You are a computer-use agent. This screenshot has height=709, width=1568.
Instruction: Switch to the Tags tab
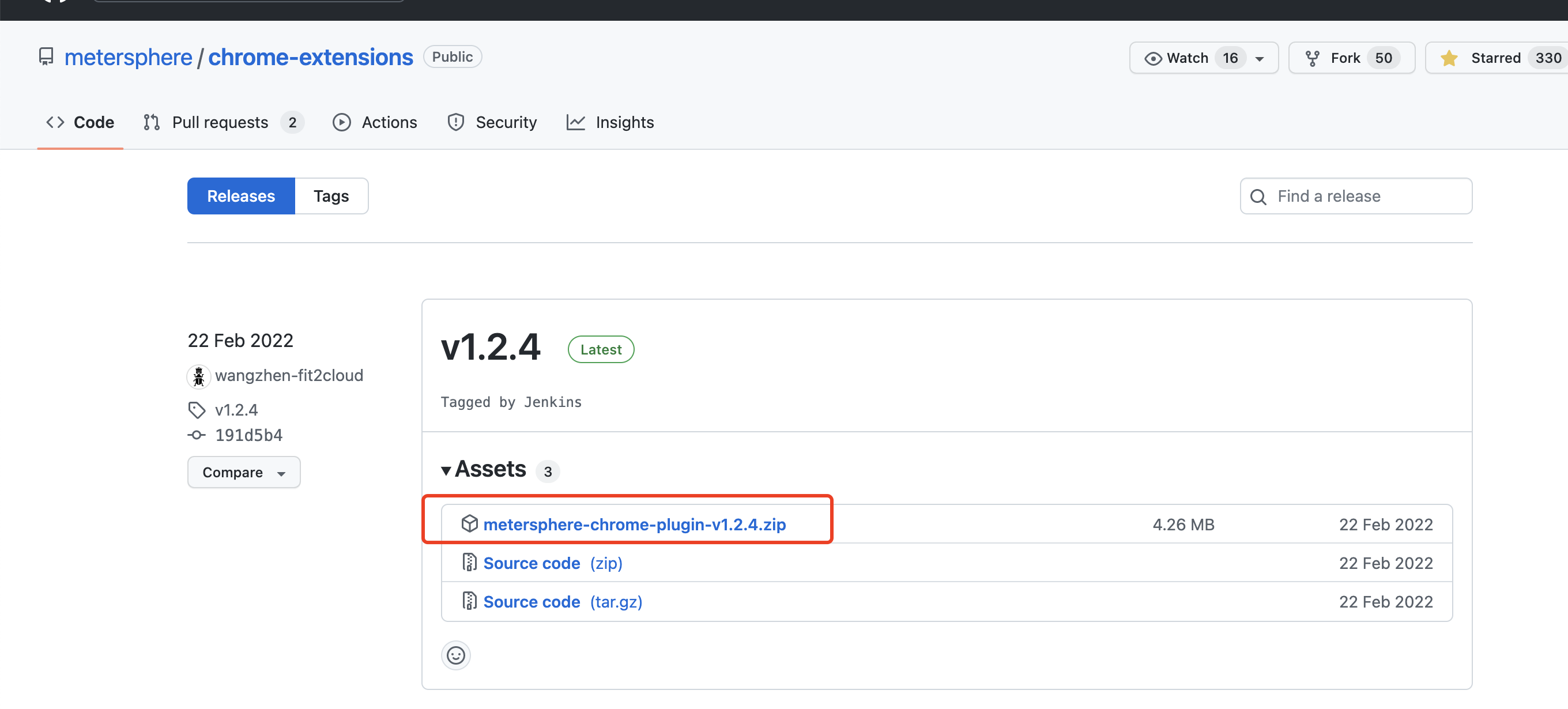331,195
